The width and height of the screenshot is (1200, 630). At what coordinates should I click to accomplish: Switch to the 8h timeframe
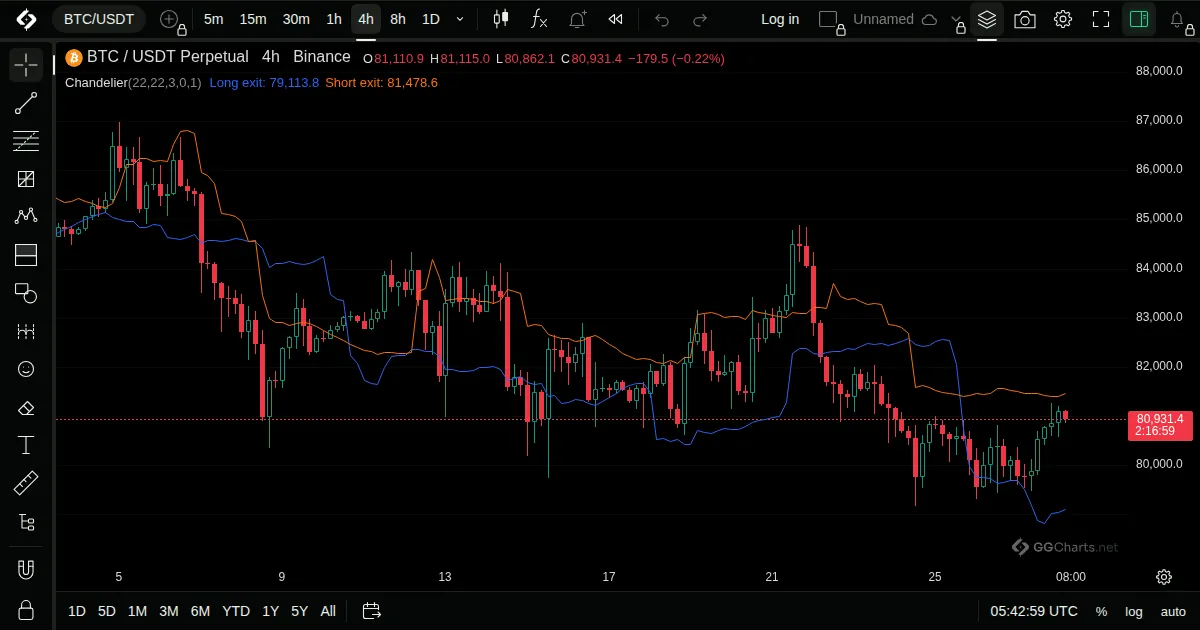[x=398, y=19]
